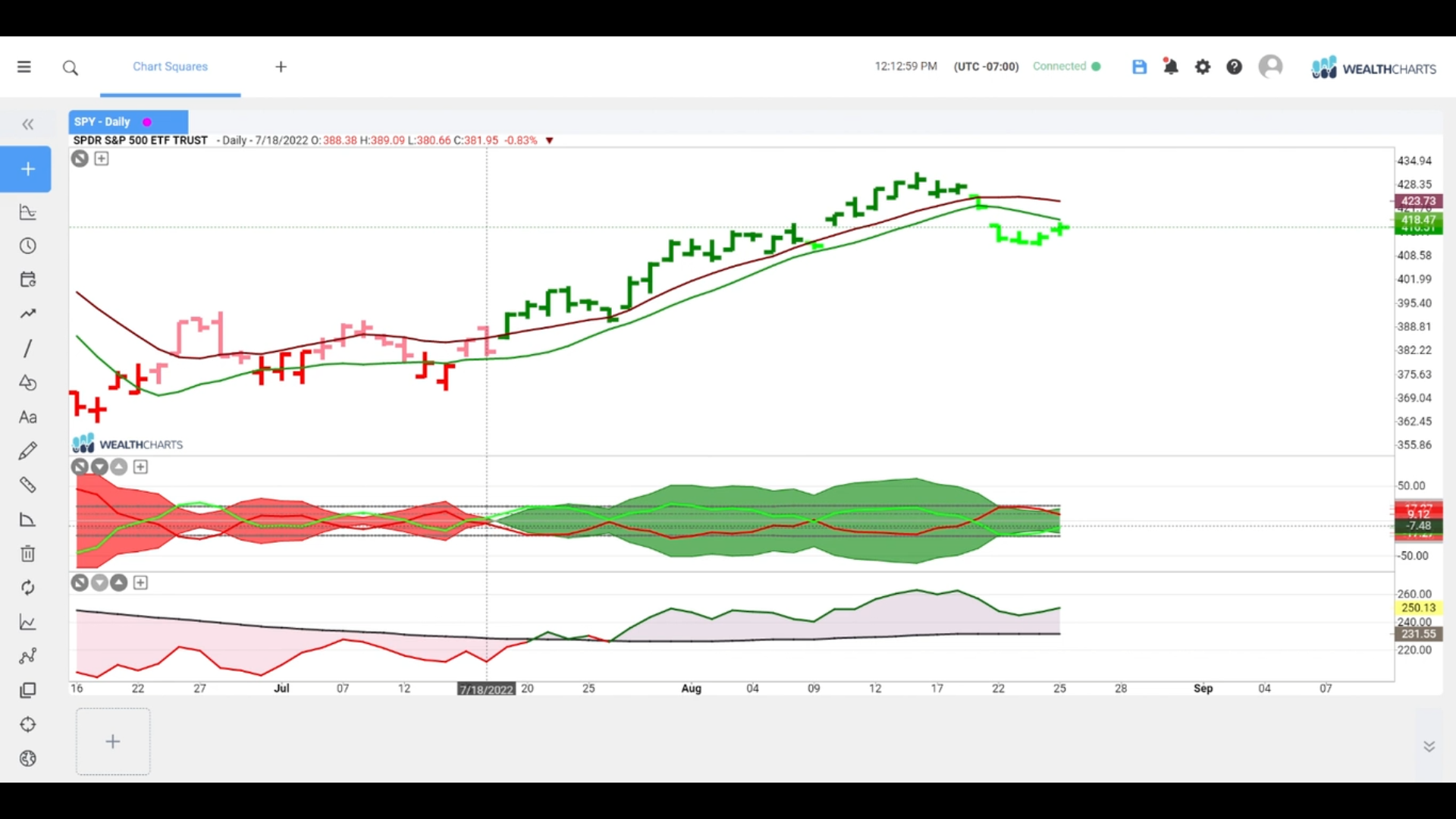Select the ruler measure tool

click(x=28, y=485)
